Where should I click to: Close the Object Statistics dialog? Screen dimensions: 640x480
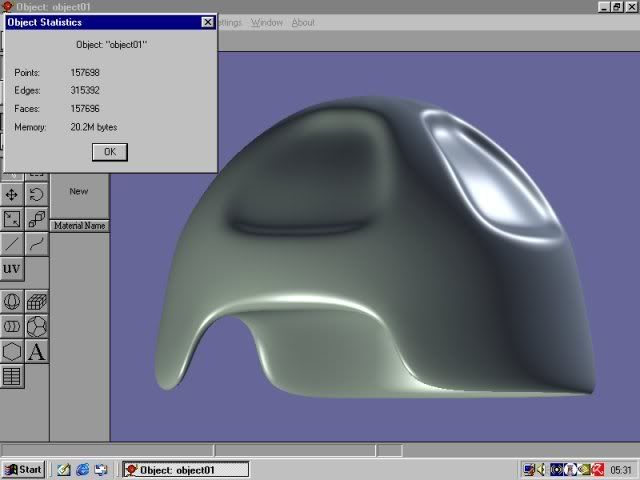(207, 21)
